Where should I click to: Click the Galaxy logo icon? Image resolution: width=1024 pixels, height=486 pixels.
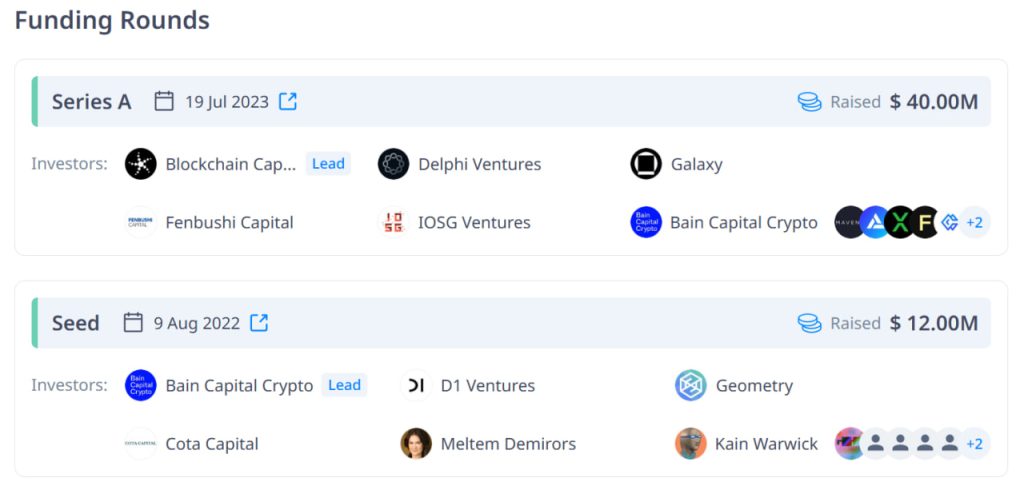647,164
